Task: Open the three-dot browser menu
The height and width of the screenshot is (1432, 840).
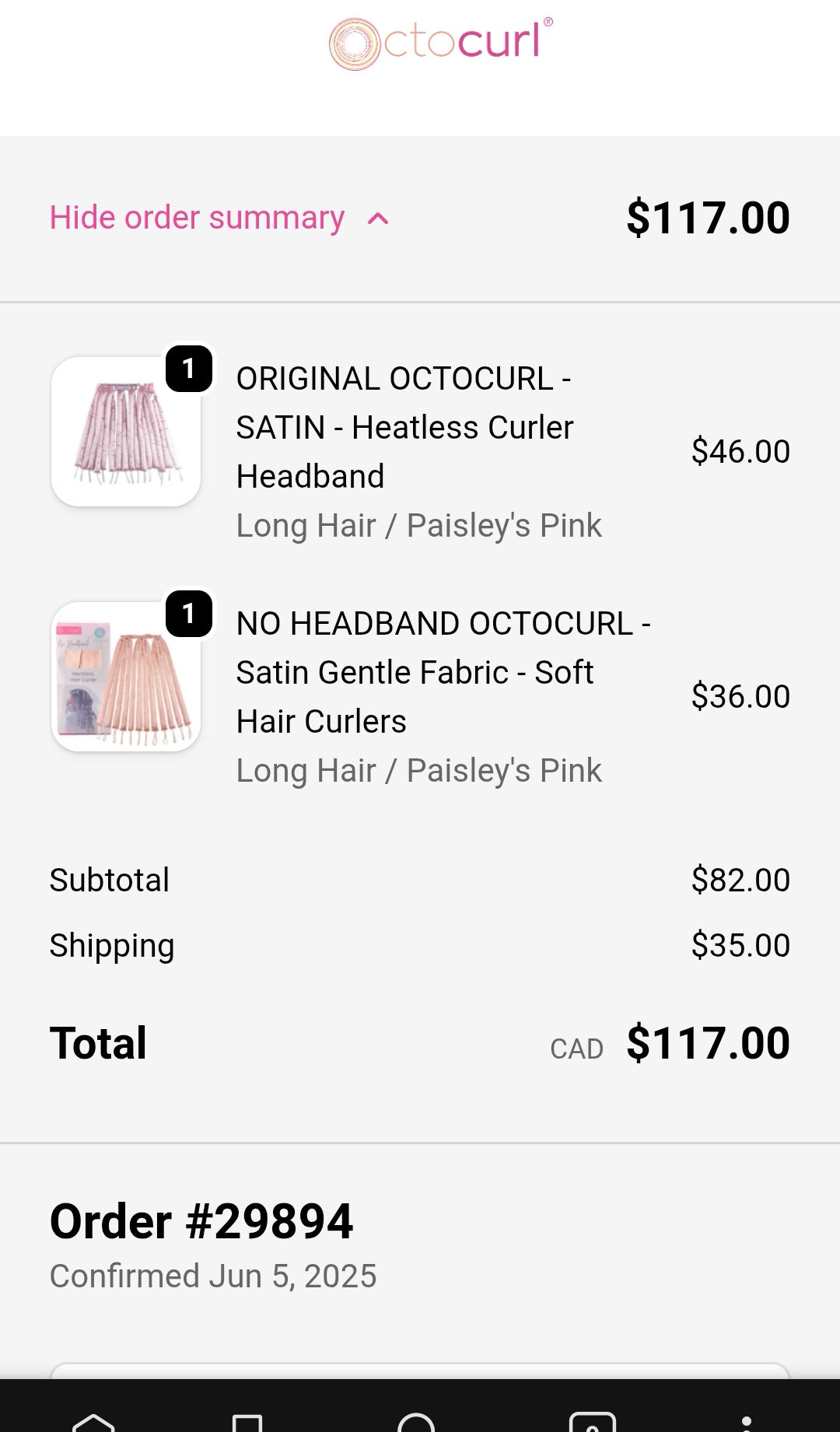Action: (746, 1423)
